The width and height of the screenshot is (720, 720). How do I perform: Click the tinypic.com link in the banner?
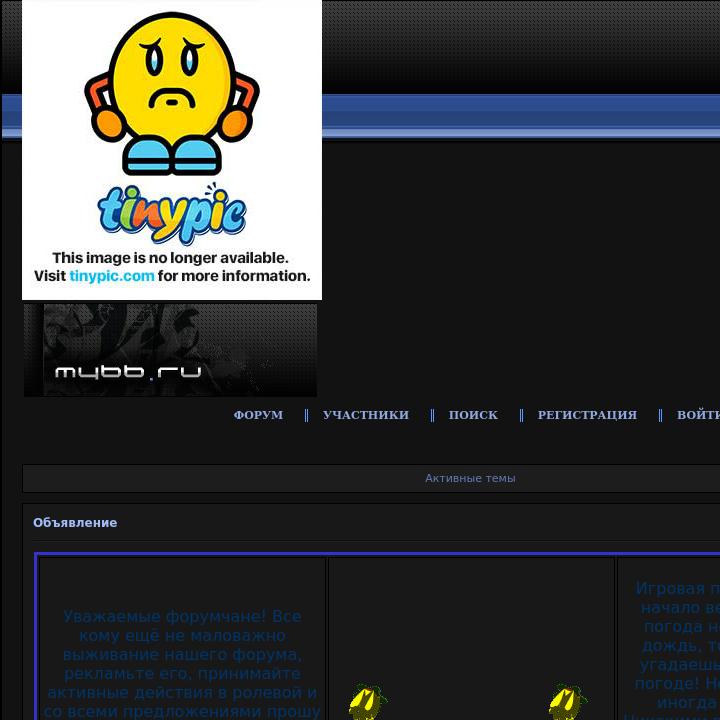pos(112,276)
